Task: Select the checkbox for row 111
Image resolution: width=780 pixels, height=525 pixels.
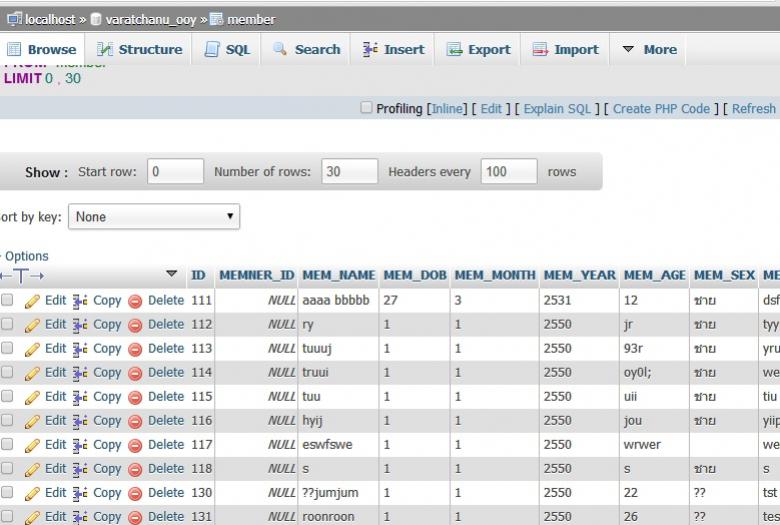Action: pos(7,300)
